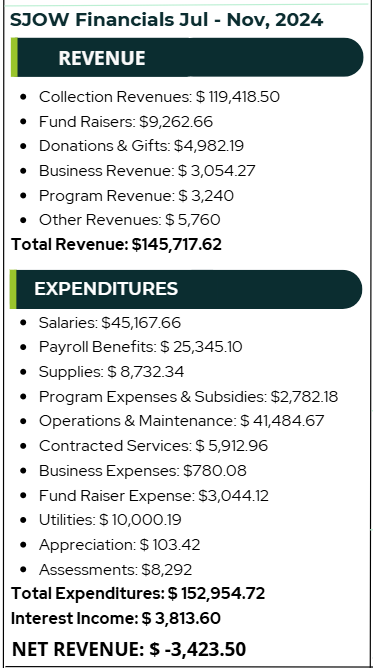Click the Other Revenues line item
This screenshot has height=668, width=373.
pyautogui.click(x=129, y=220)
